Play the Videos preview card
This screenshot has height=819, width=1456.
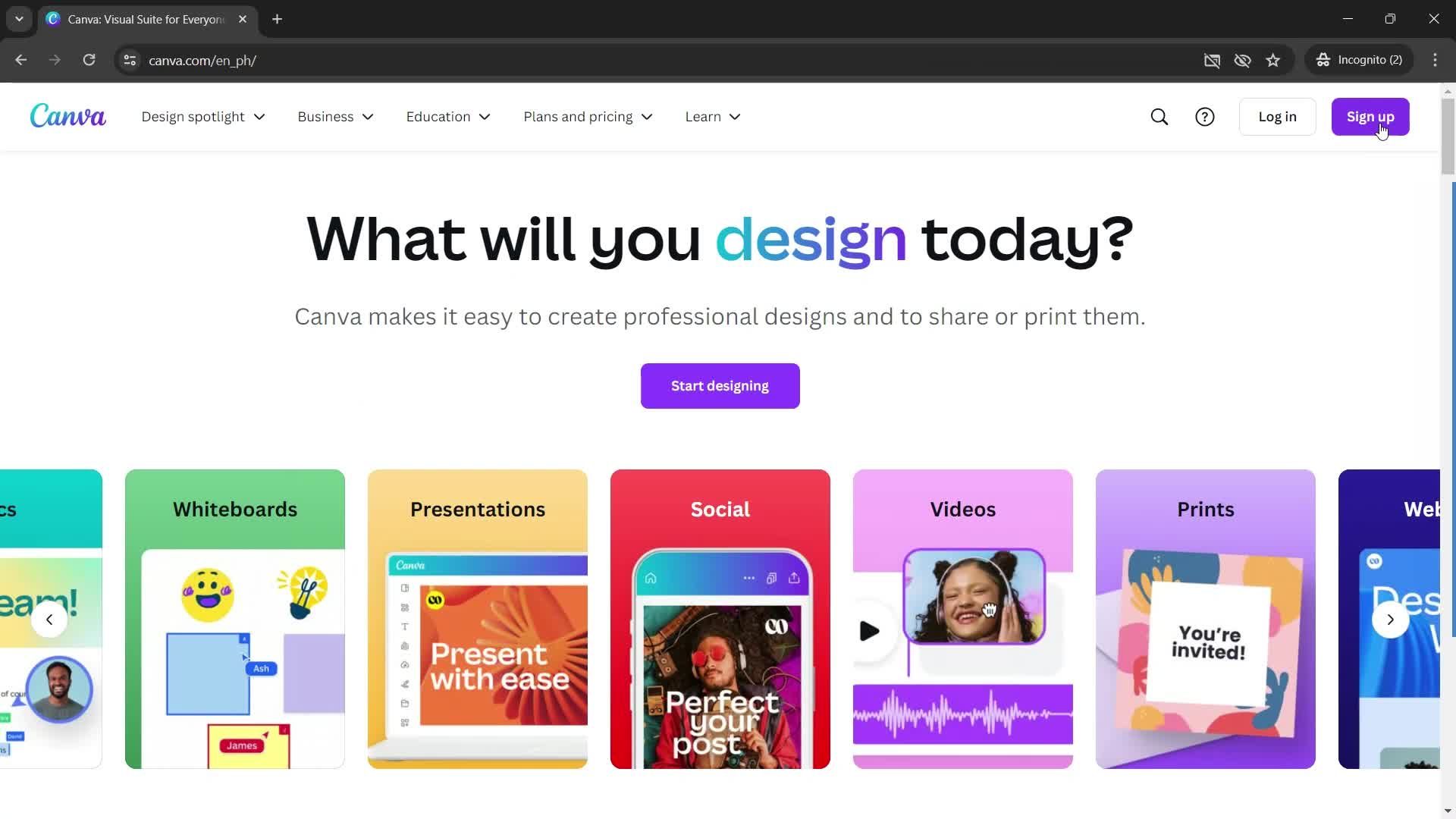coord(870,631)
